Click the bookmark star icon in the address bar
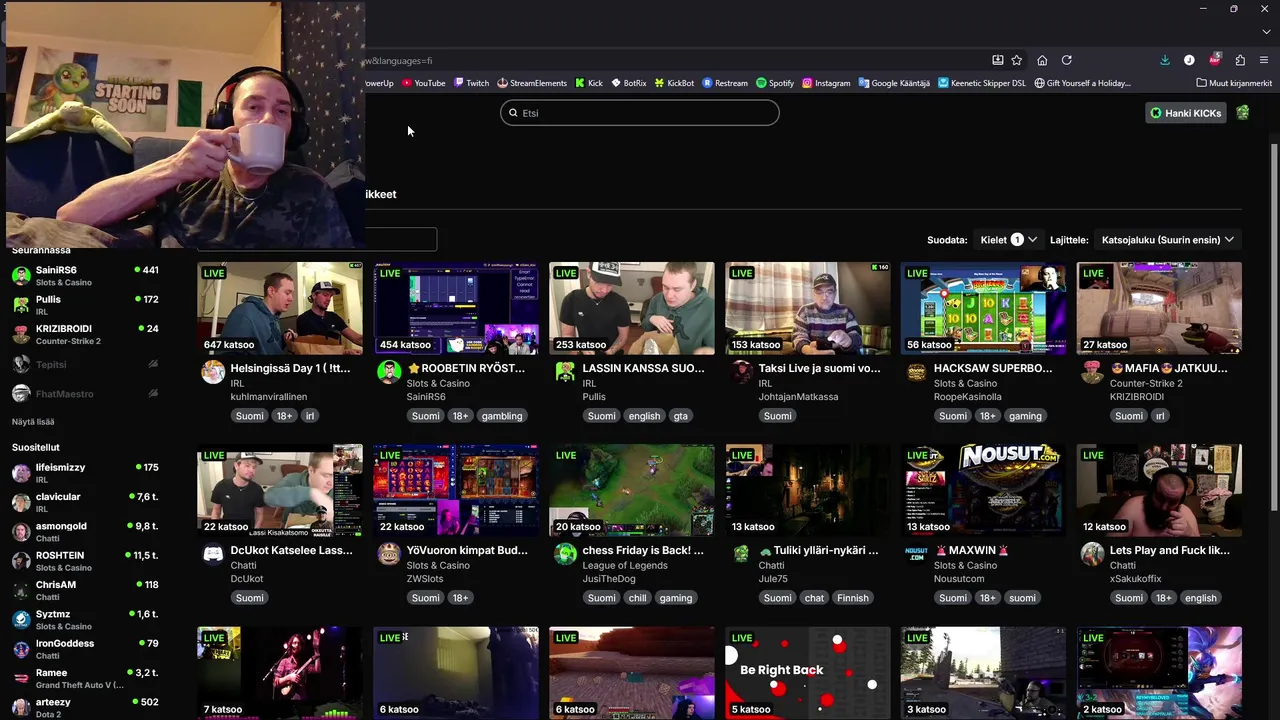 (1016, 60)
